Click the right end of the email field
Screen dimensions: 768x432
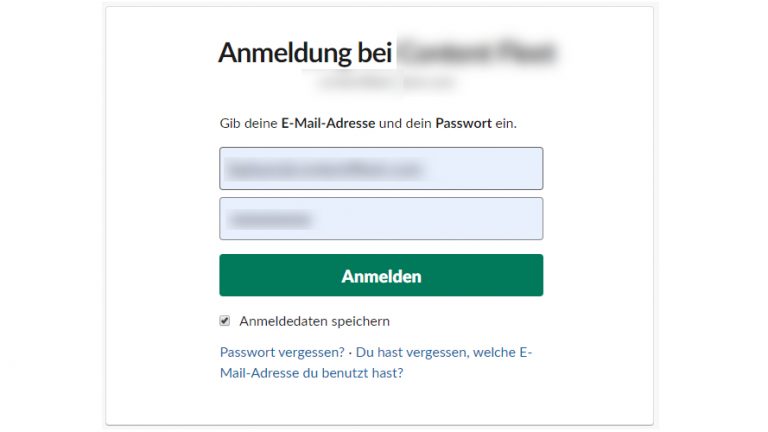click(x=528, y=169)
